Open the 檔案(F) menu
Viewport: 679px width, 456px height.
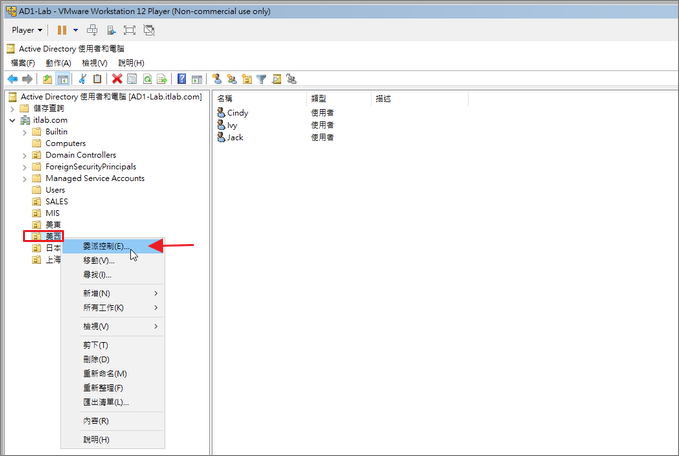[x=23, y=63]
